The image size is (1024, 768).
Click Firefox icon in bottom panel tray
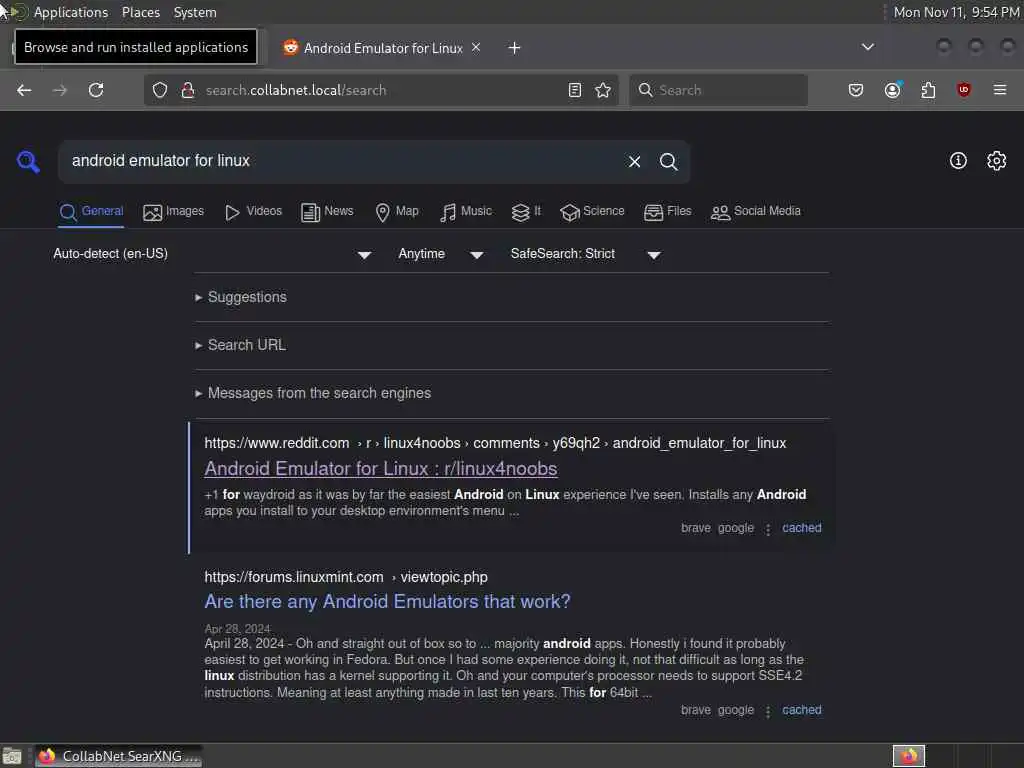[909, 756]
